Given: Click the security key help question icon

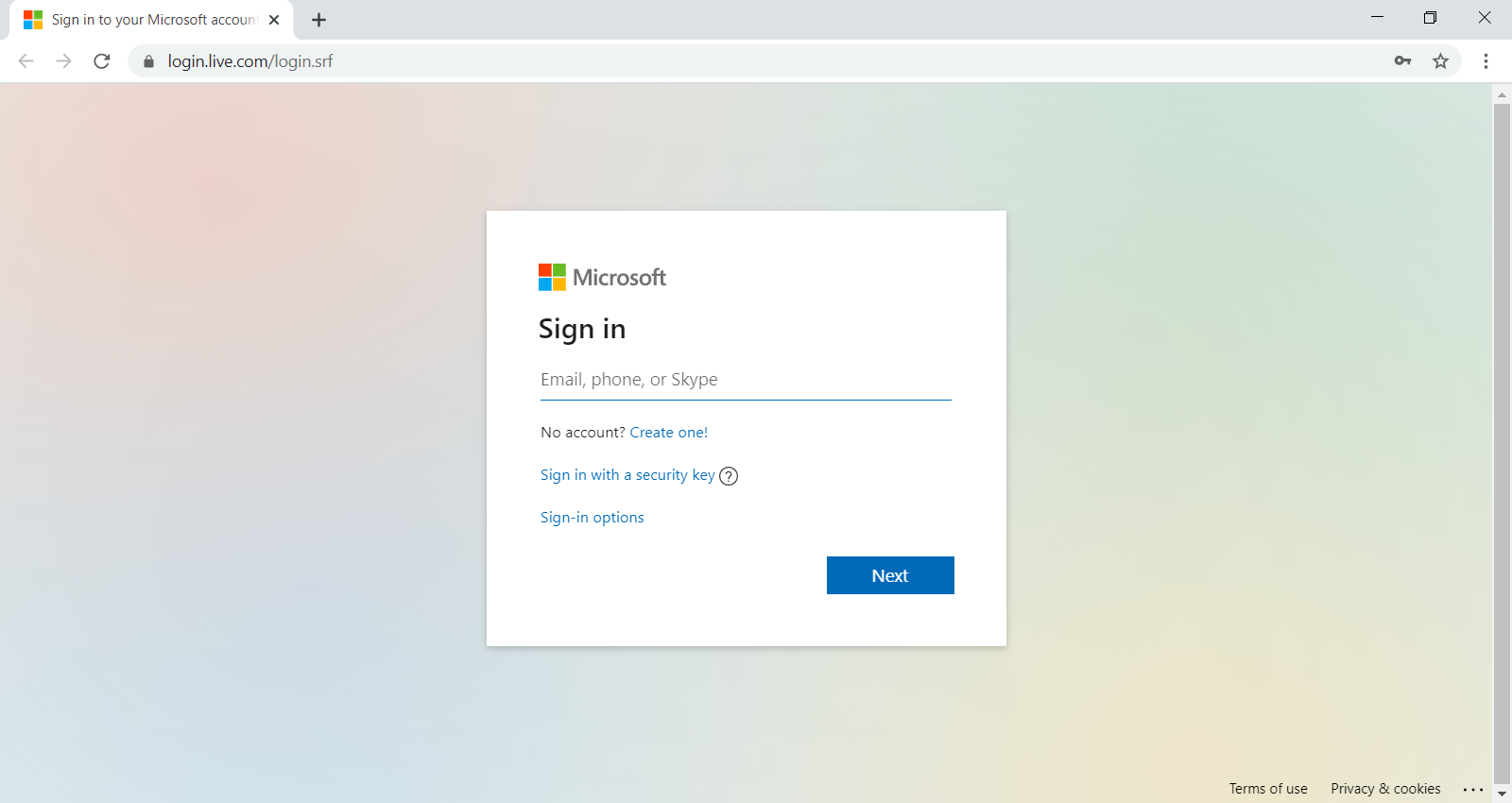Looking at the screenshot, I should coord(729,476).
